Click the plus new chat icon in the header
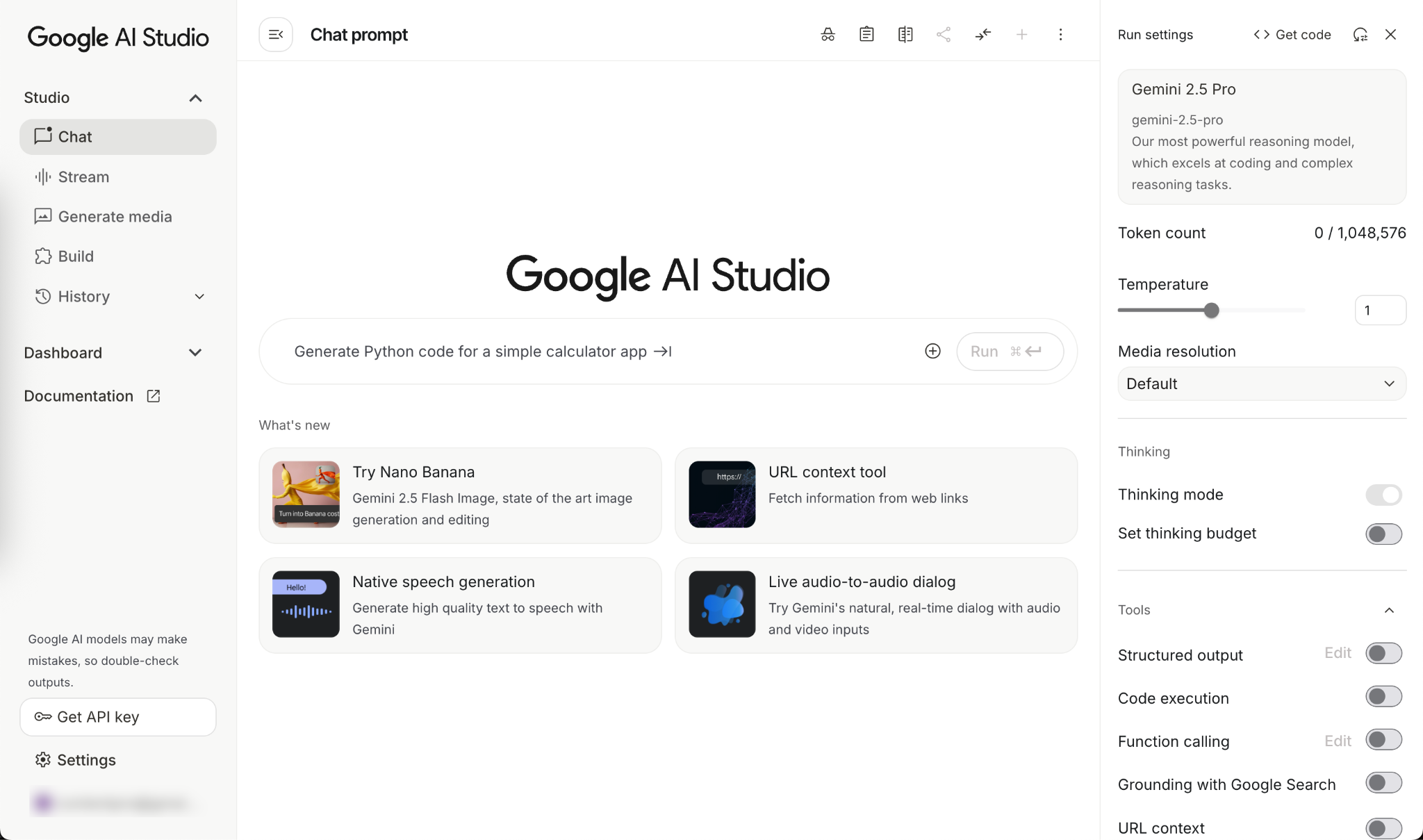The image size is (1423, 840). [x=1021, y=35]
